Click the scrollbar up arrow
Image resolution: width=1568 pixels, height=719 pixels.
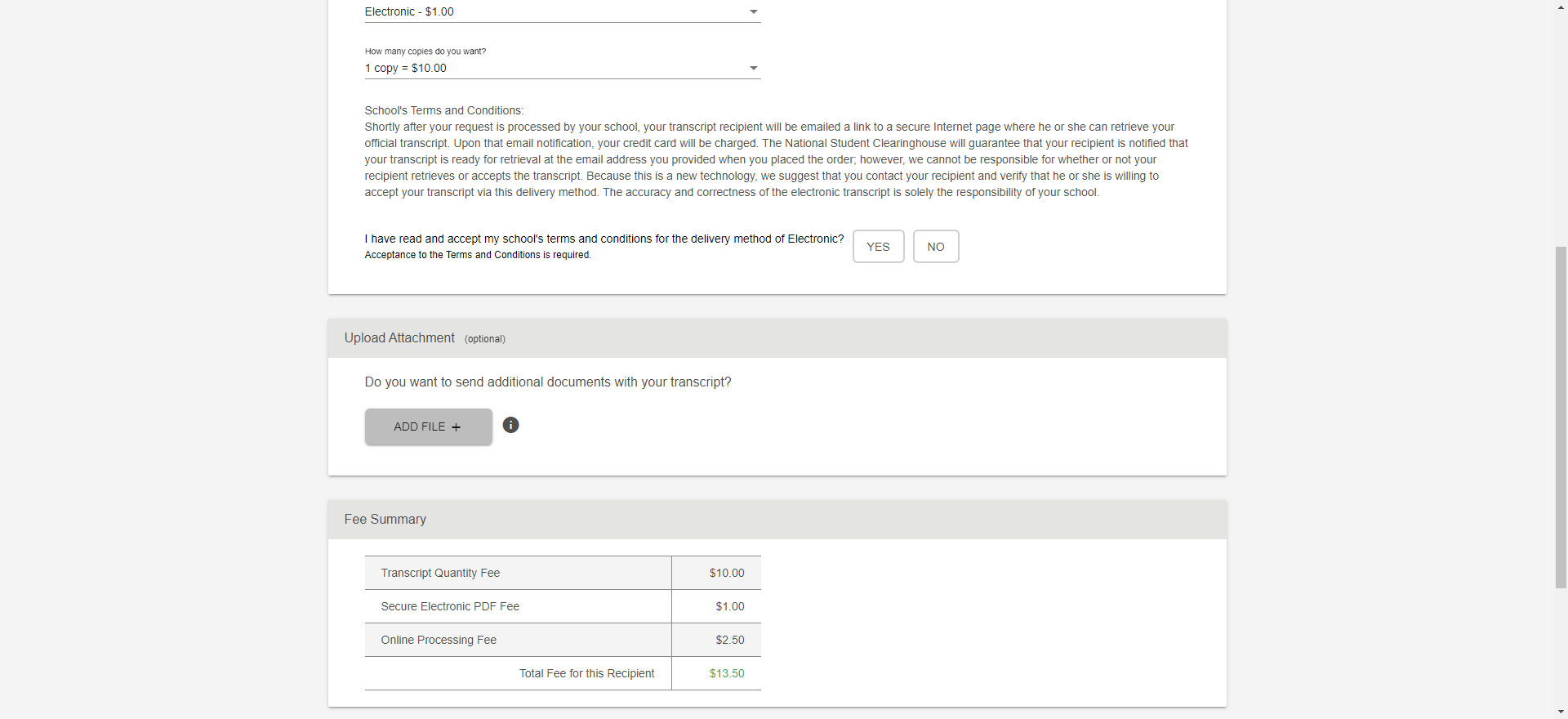coord(1561,7)
